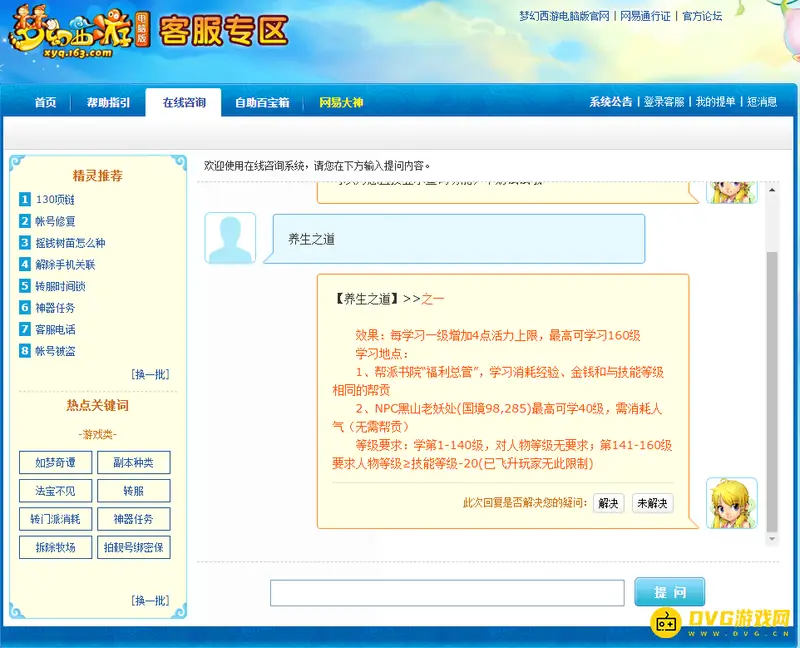The width and height of the screenshot is (800, 648).
Task: Click the 神器任务 keyword button
Action: click(134, 519)
